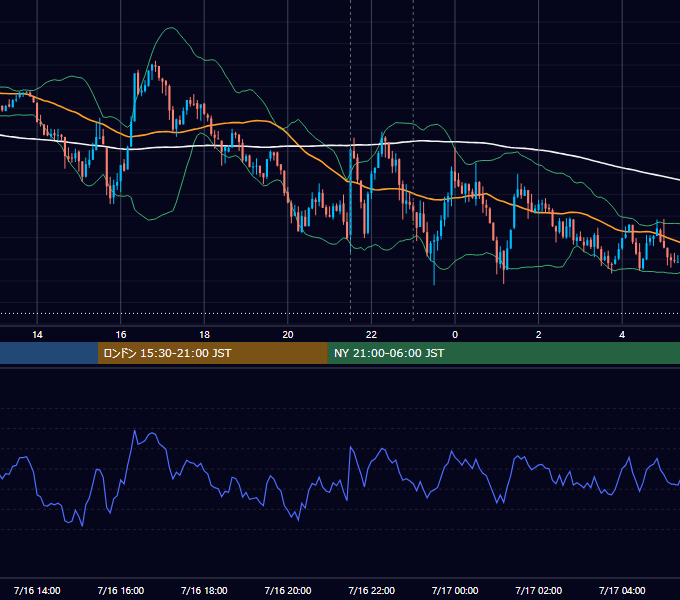Click hour label 18 on price chart axis

pyautogui.click(x=204, y=335)
